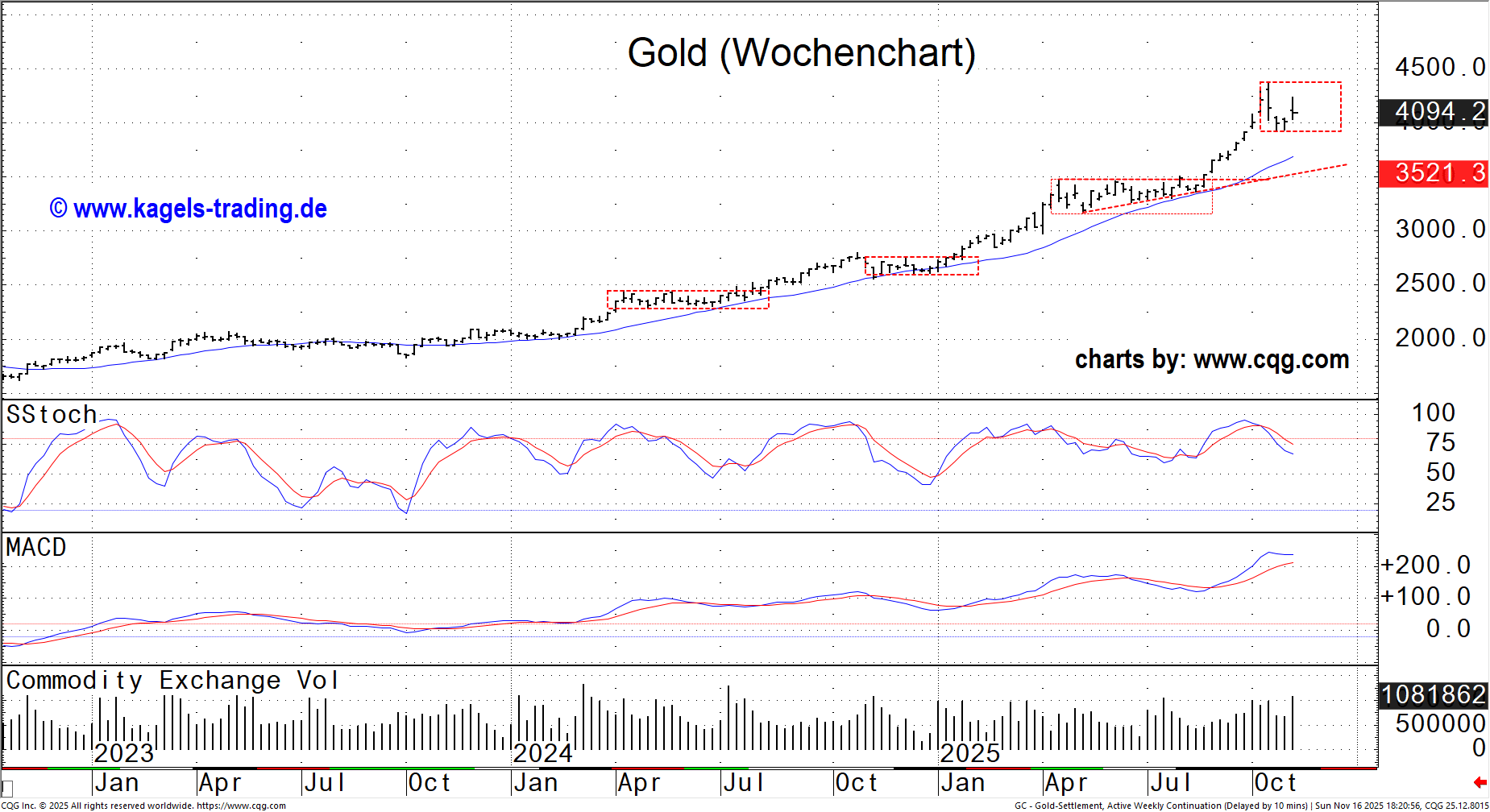Click the red arrow at the time axis end
This screenshot has width=1490, height=812.
click(1480, 782)
